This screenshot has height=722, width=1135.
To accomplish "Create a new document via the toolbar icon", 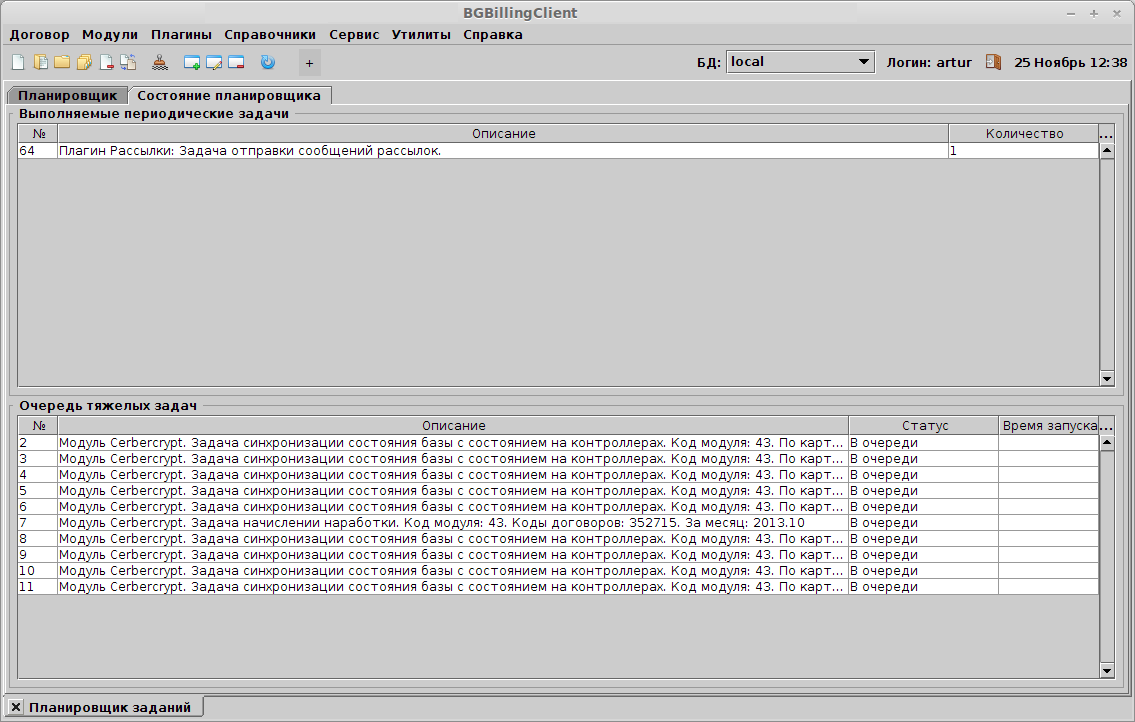I will [19, 62].
